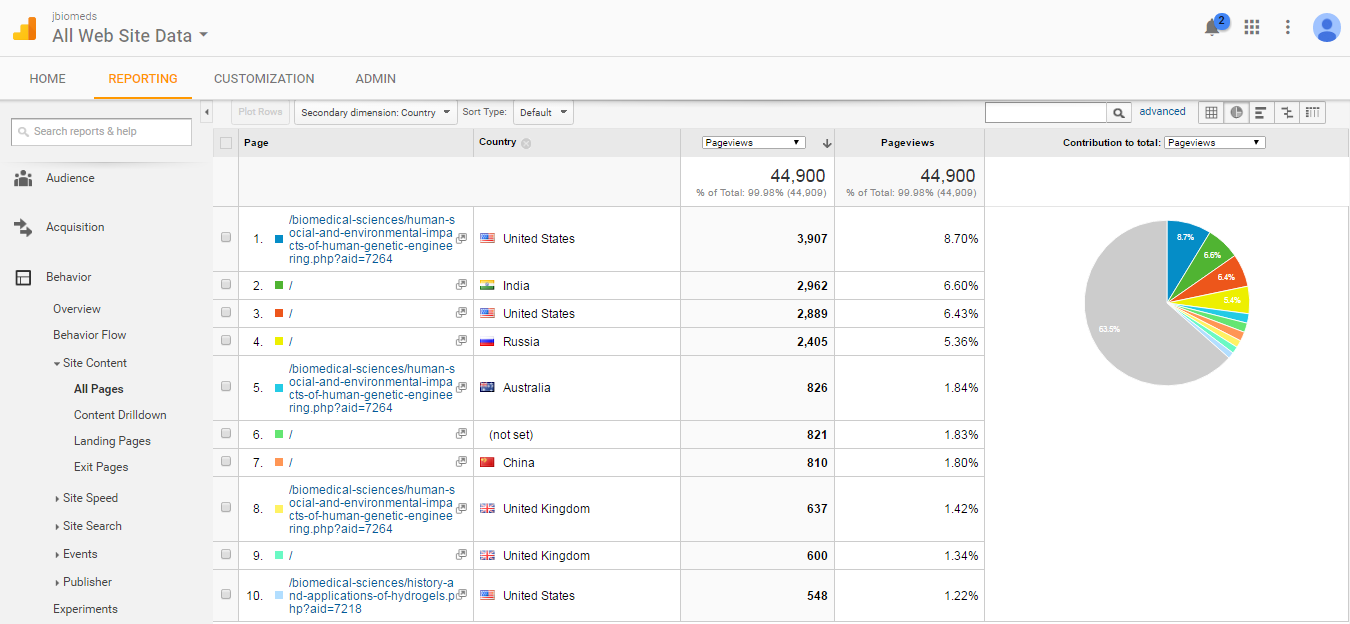Viewport: 1350px width, 624px height.
Task: Switch to data table view icon
Action: tap(1211, 112)
